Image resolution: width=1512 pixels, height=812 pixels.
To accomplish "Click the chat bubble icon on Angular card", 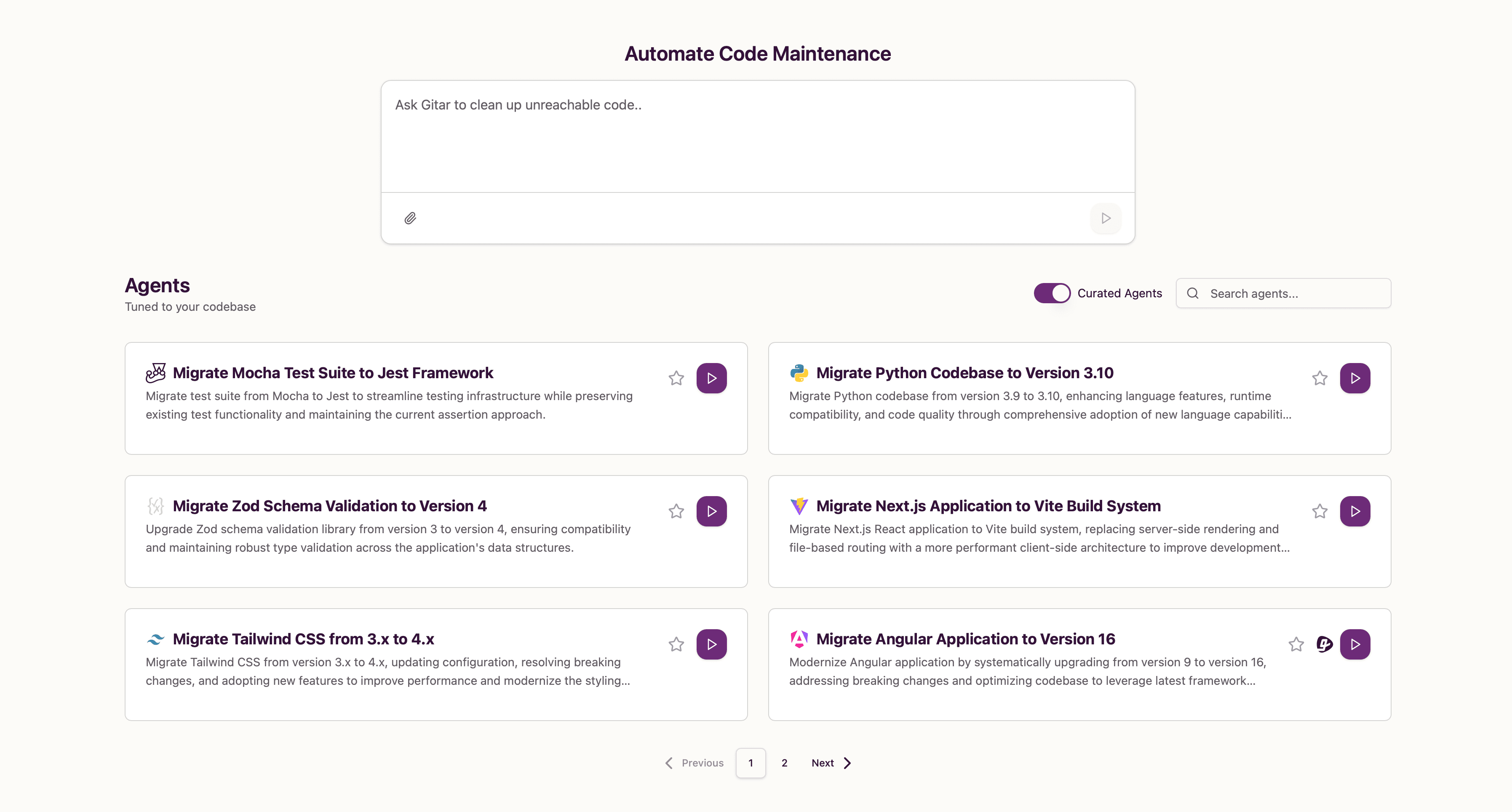I will click(x=1324, y=645).
